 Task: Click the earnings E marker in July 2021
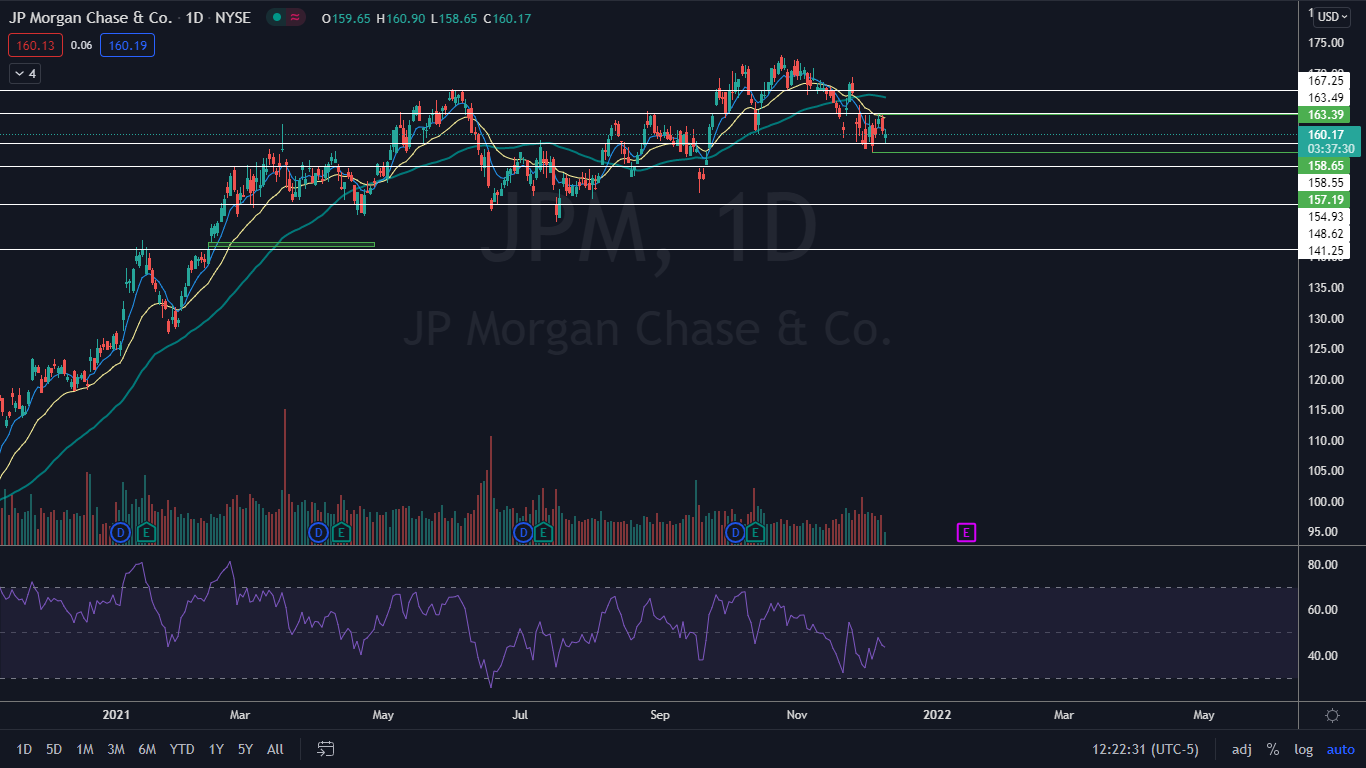tap(543, 532)
